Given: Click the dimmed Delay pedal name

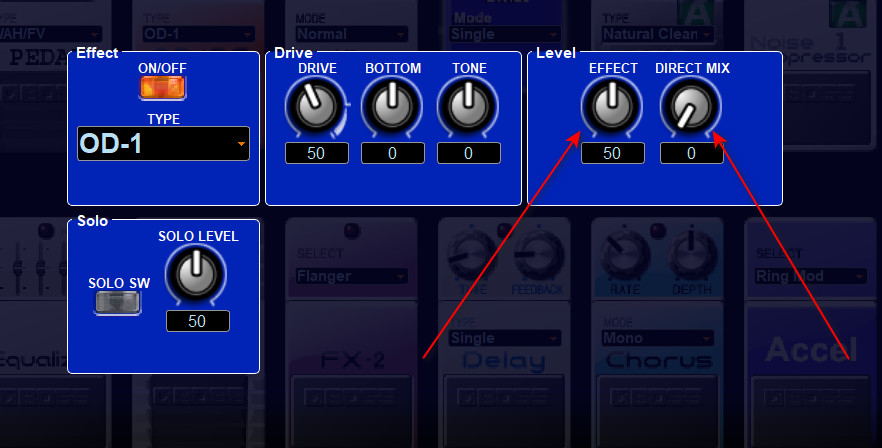Looking at the screenshot, I should point(503,362).
